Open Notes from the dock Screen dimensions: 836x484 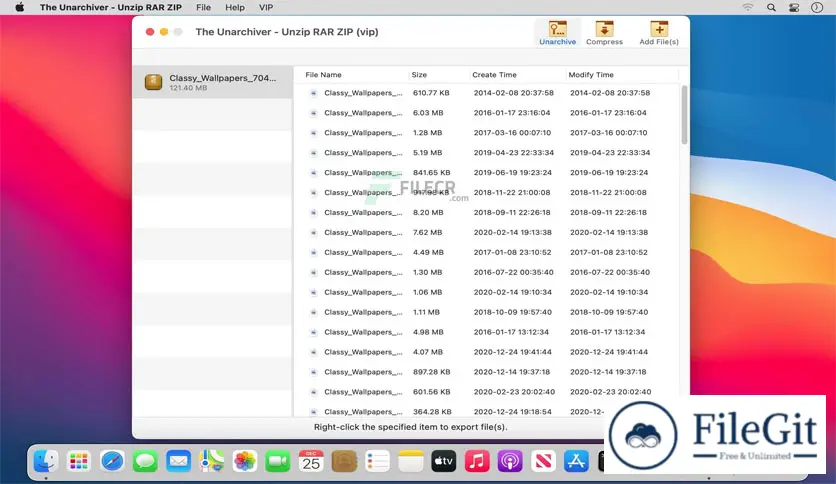coord(411,461)
